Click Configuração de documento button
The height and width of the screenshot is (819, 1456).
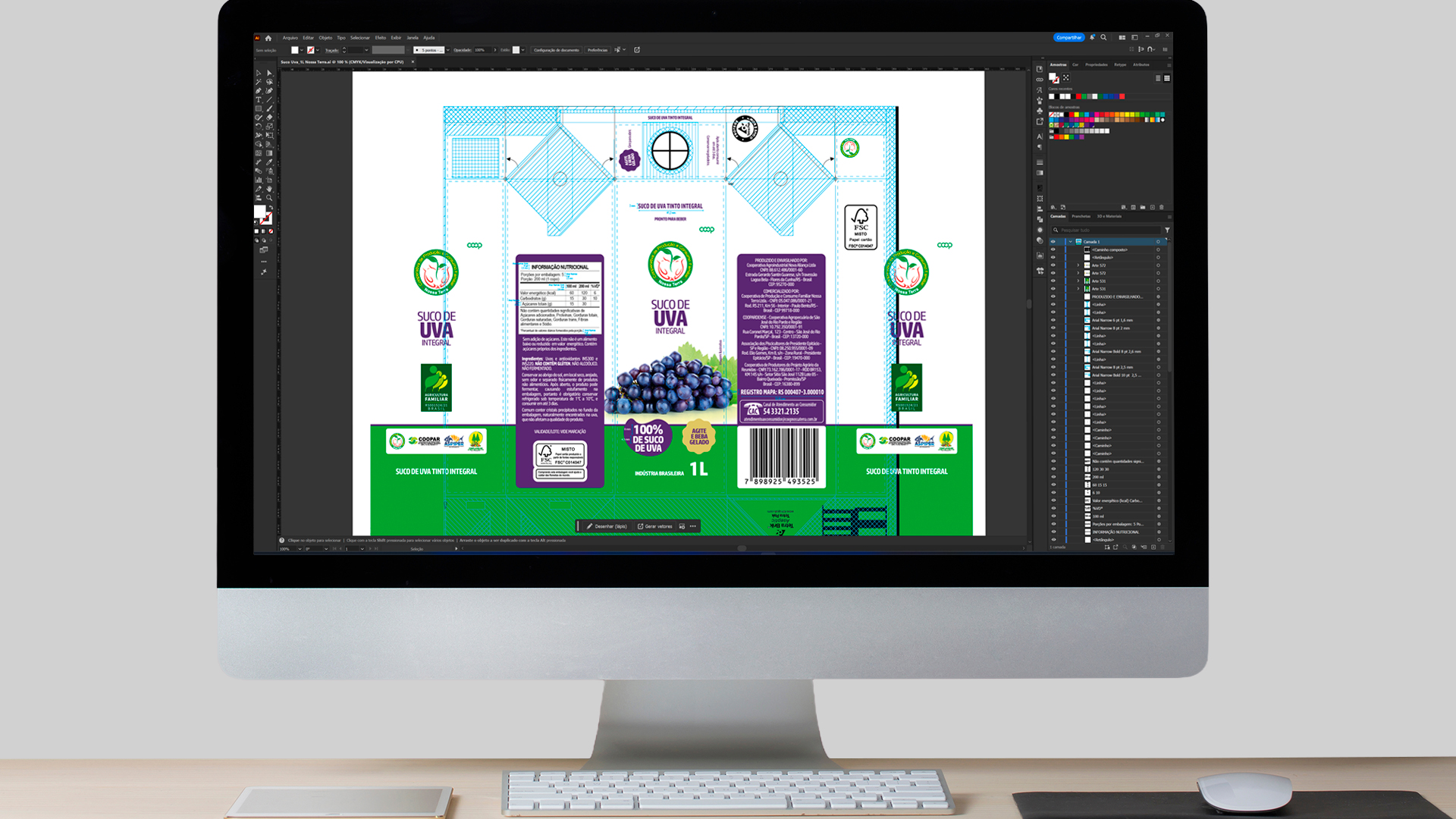pyautogui.click(x=556, y=50)
